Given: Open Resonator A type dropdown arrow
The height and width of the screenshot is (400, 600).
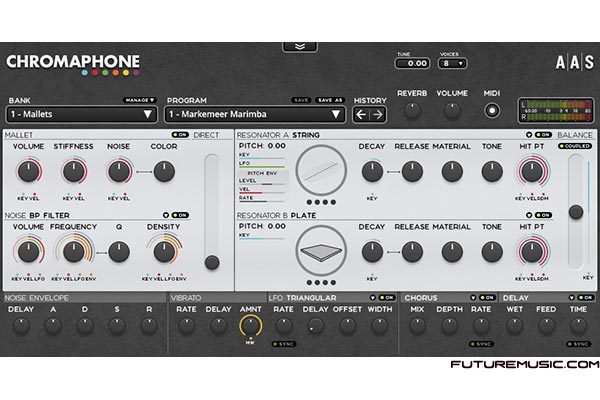Looking at the screenshot, I should click(x=529, y=135).
